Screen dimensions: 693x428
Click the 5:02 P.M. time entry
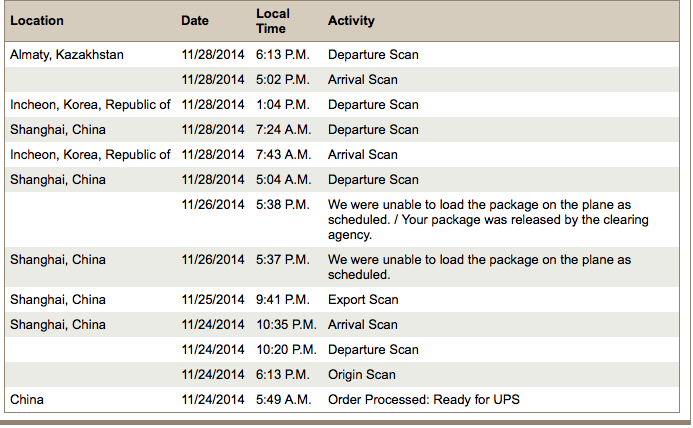coord(282,80)
